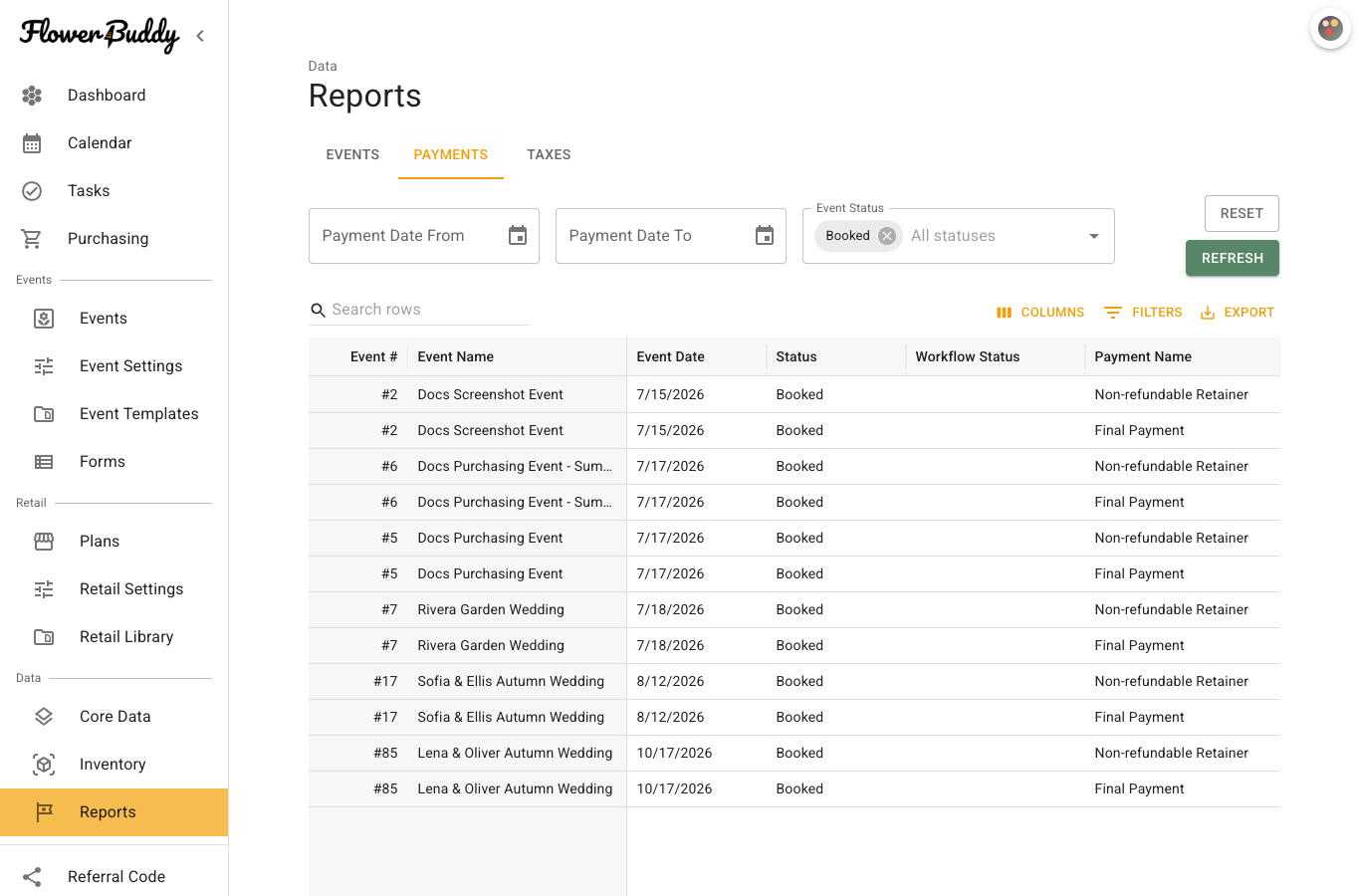Open the Filters panel

(x=1143, y=313)
